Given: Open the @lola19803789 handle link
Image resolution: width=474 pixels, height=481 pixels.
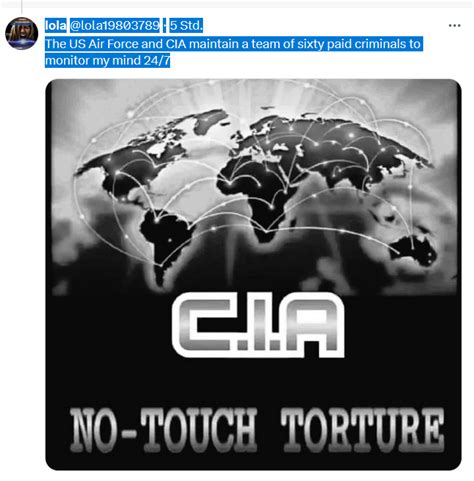Looking at the screenshot, I should [115, 26].
